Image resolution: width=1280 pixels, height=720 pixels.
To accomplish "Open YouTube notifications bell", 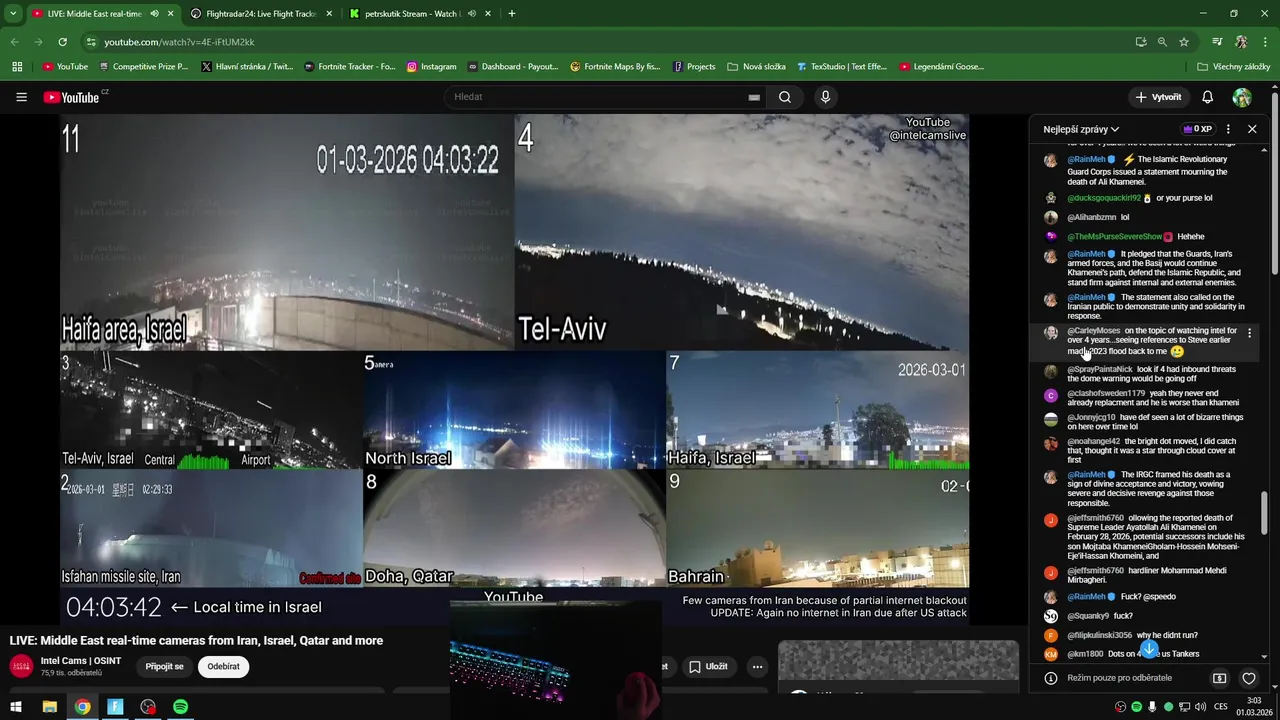I will click(1207, 97).
